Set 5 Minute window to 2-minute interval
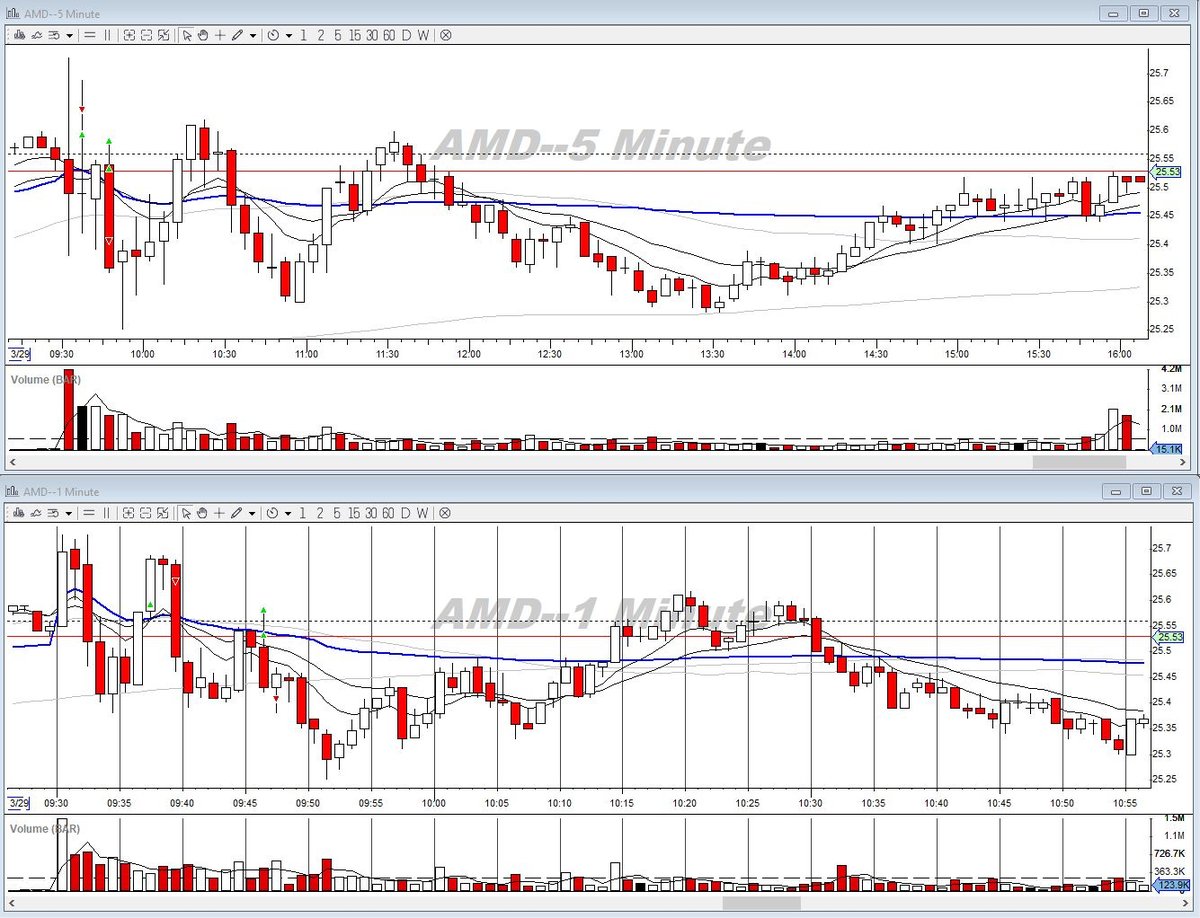This screenshot has width=1200, height=918. click(320, 35)
